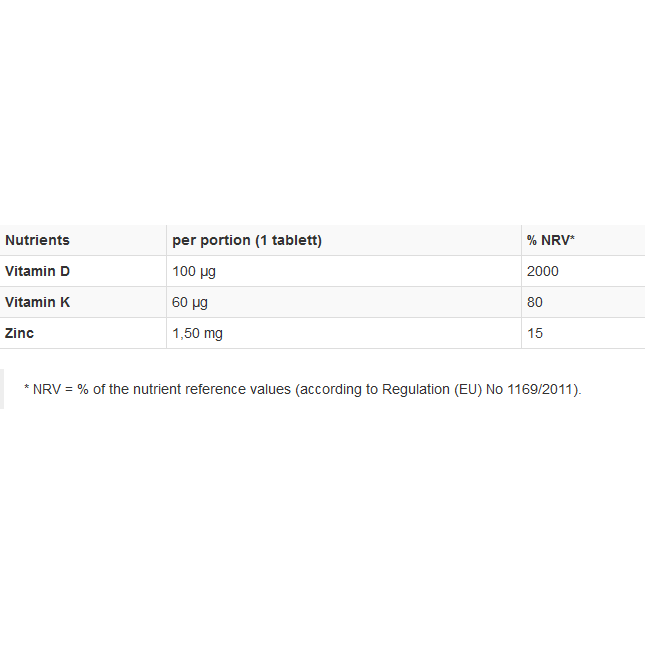Click the NRV footnote text
645x645 pixels.
click(x=303, y=389)
